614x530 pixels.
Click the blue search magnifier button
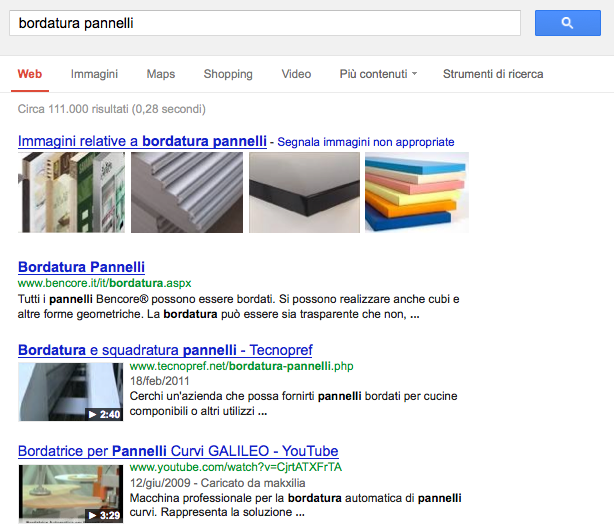point(567,23)
